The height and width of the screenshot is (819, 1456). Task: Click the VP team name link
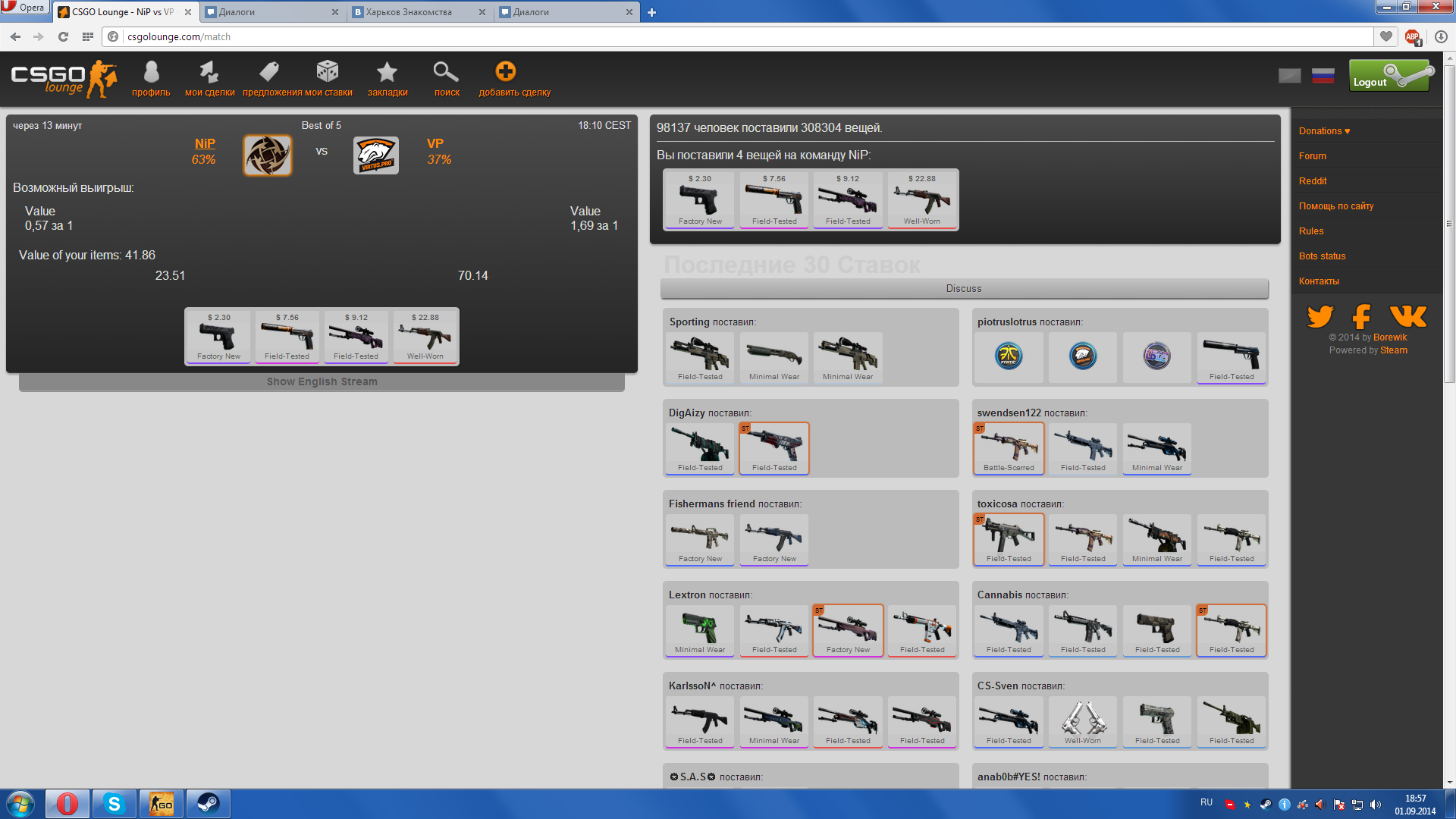435,143
